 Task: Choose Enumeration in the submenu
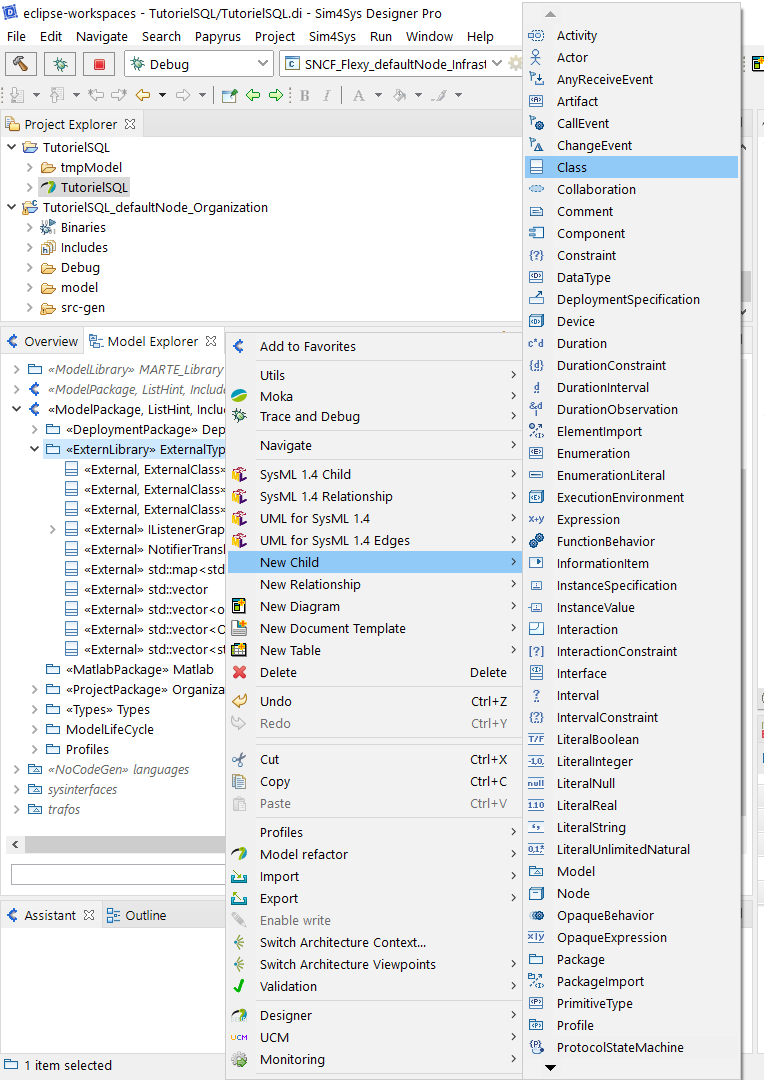click(632, 453)
